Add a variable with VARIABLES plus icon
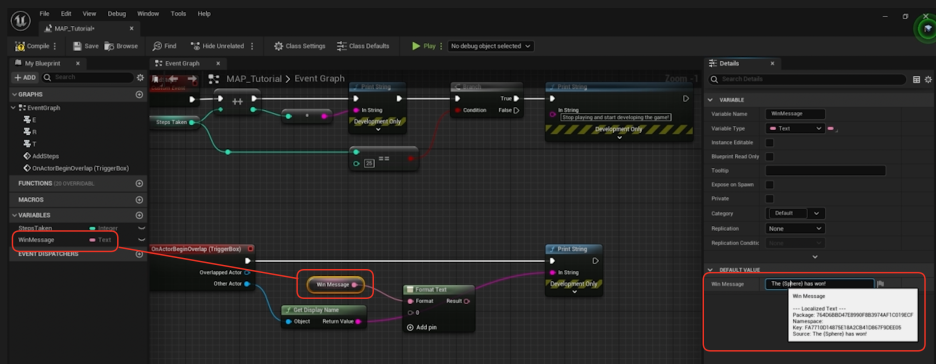This screenshot has width=936, height=364. (x=139, y=215)
